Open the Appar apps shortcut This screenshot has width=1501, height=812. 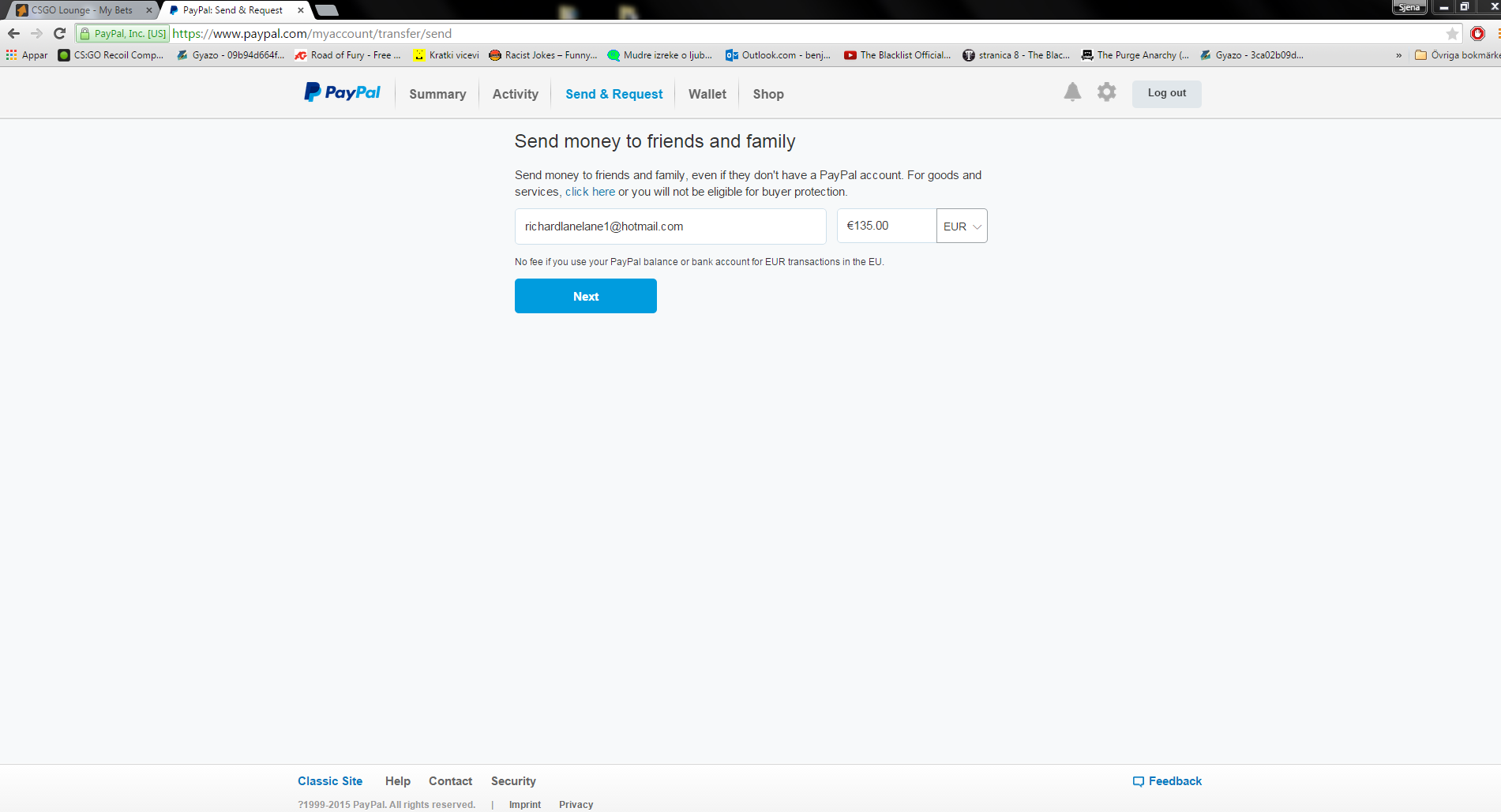27,55
